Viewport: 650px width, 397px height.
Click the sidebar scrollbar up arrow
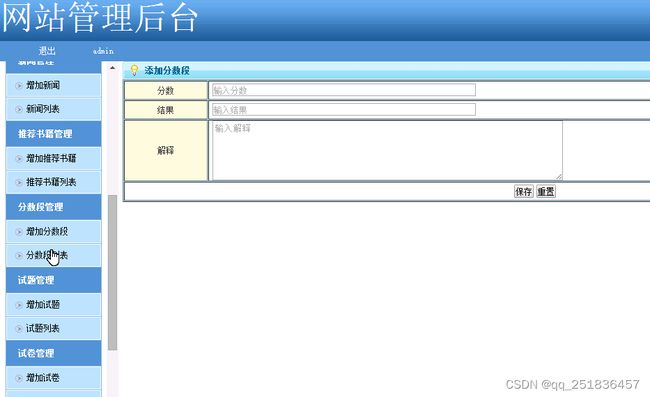tap(112, 68)
